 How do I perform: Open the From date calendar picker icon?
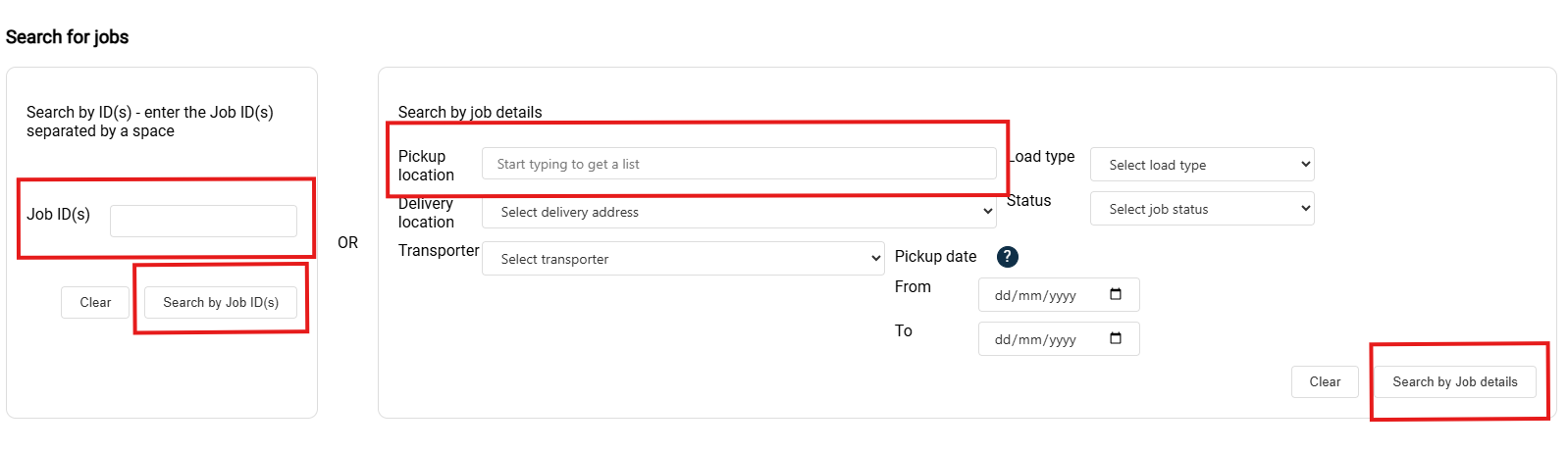[x=1116, y=295]
